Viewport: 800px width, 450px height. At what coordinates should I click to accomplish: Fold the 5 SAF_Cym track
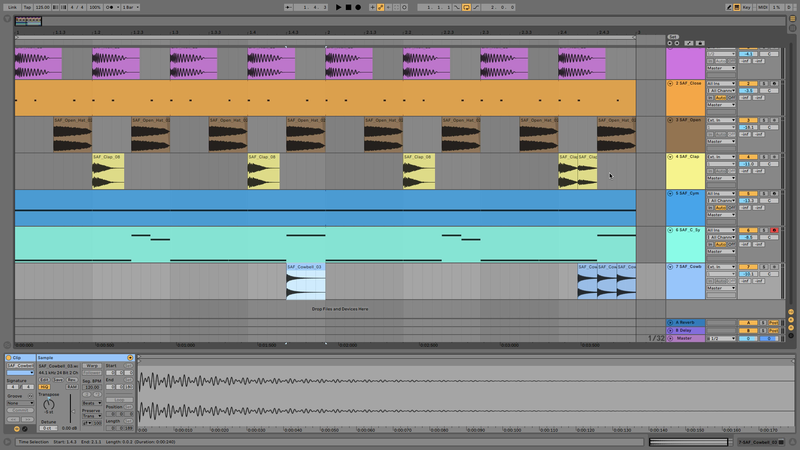tap(670, 193)
